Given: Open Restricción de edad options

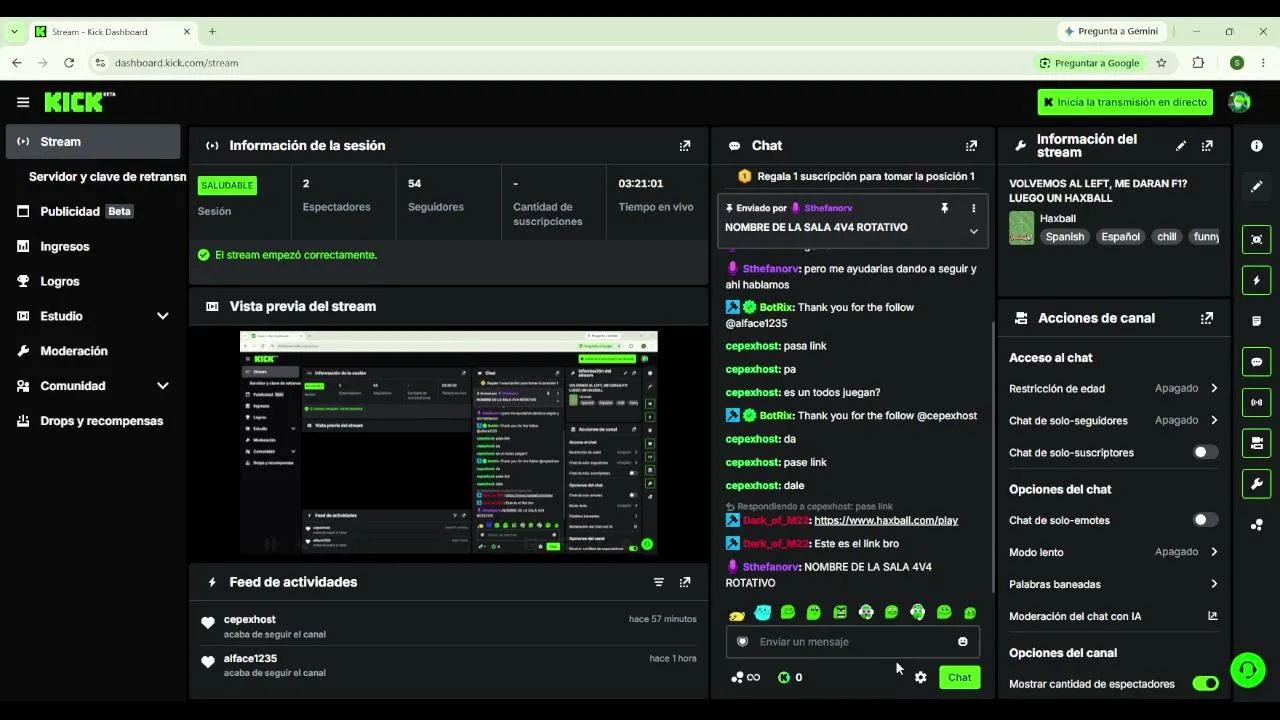Looking at the screenshot, I should 1113,388.
